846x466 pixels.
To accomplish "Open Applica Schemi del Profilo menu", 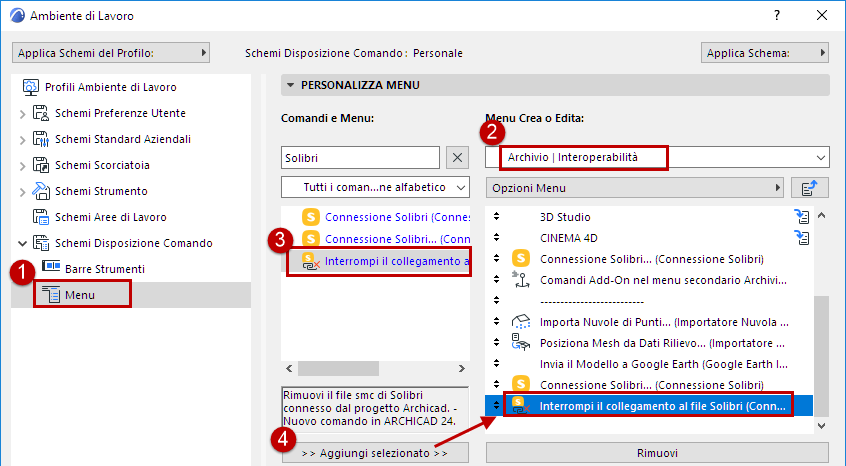I will pyautogui.click(x=111, y=53).
